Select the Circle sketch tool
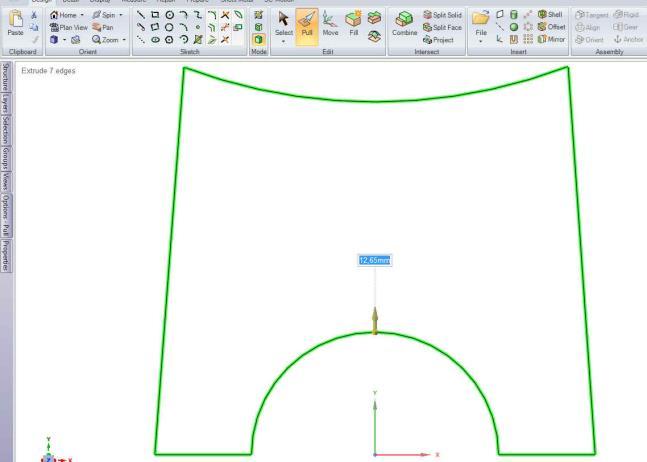 tap(169, 15)
